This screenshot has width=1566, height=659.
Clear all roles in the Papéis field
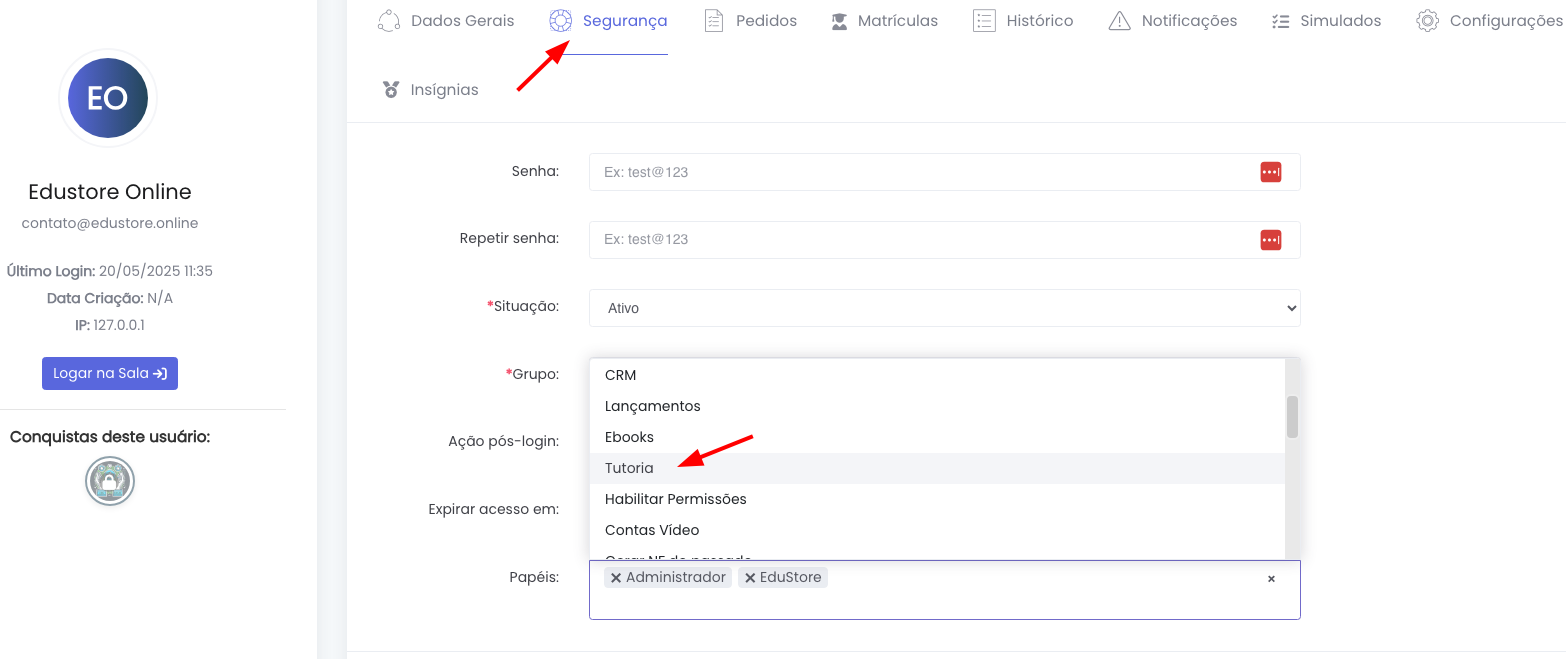pos(1271,579)
